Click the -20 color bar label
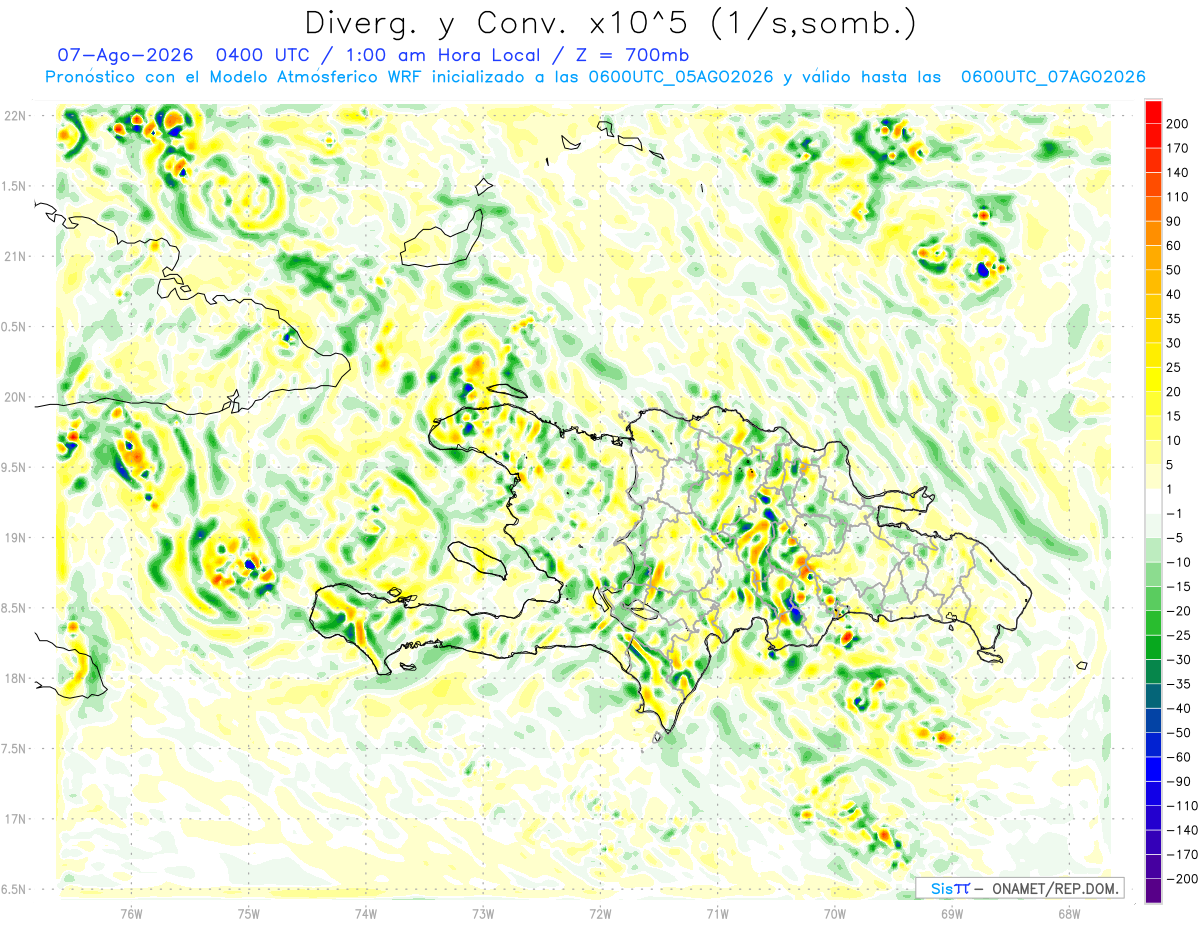The image size is (1200, 927). [1179, 611]
